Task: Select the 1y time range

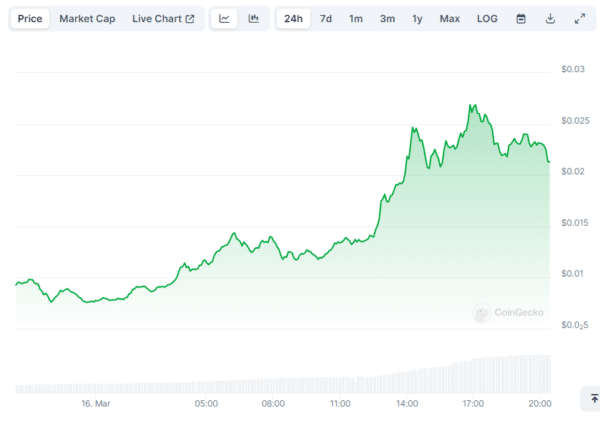Action: pos(417,19)
